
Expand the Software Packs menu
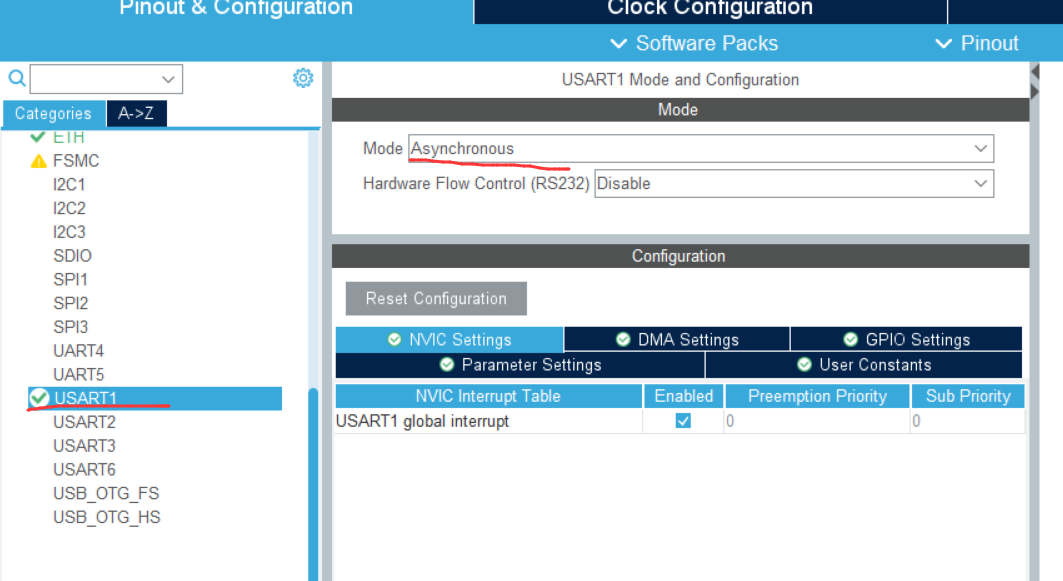[694, 43]
